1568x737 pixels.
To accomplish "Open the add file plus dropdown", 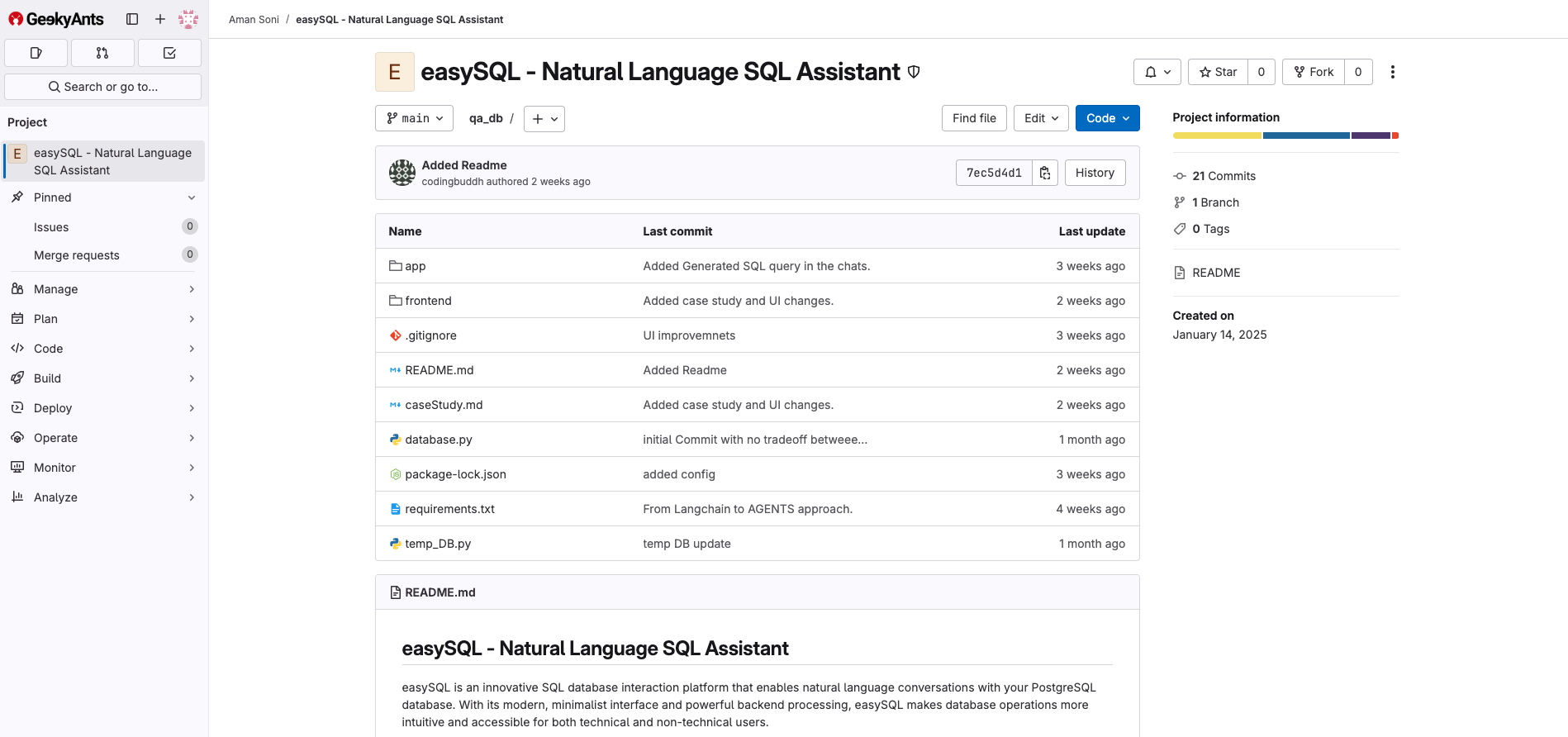I will [544, 119].
